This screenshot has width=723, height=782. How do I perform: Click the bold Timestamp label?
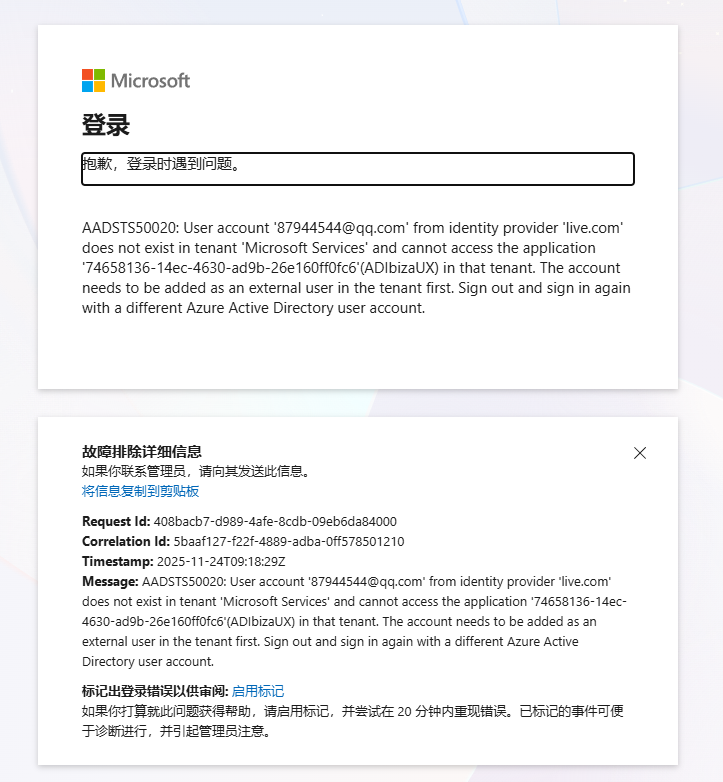point(118,562)
